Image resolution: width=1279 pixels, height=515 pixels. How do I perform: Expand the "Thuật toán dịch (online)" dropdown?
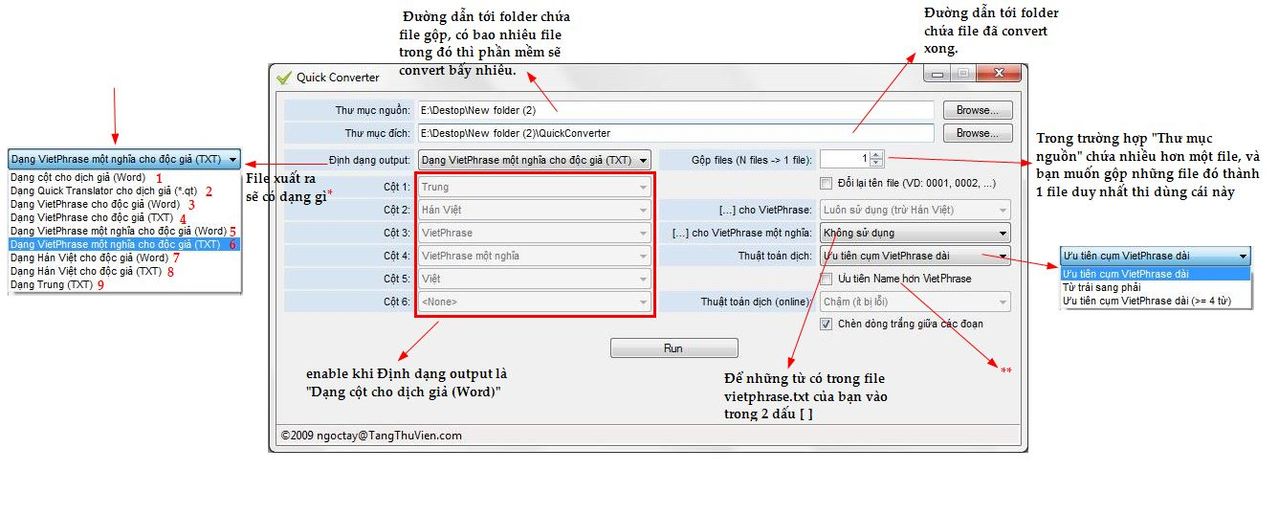point(913,302)
